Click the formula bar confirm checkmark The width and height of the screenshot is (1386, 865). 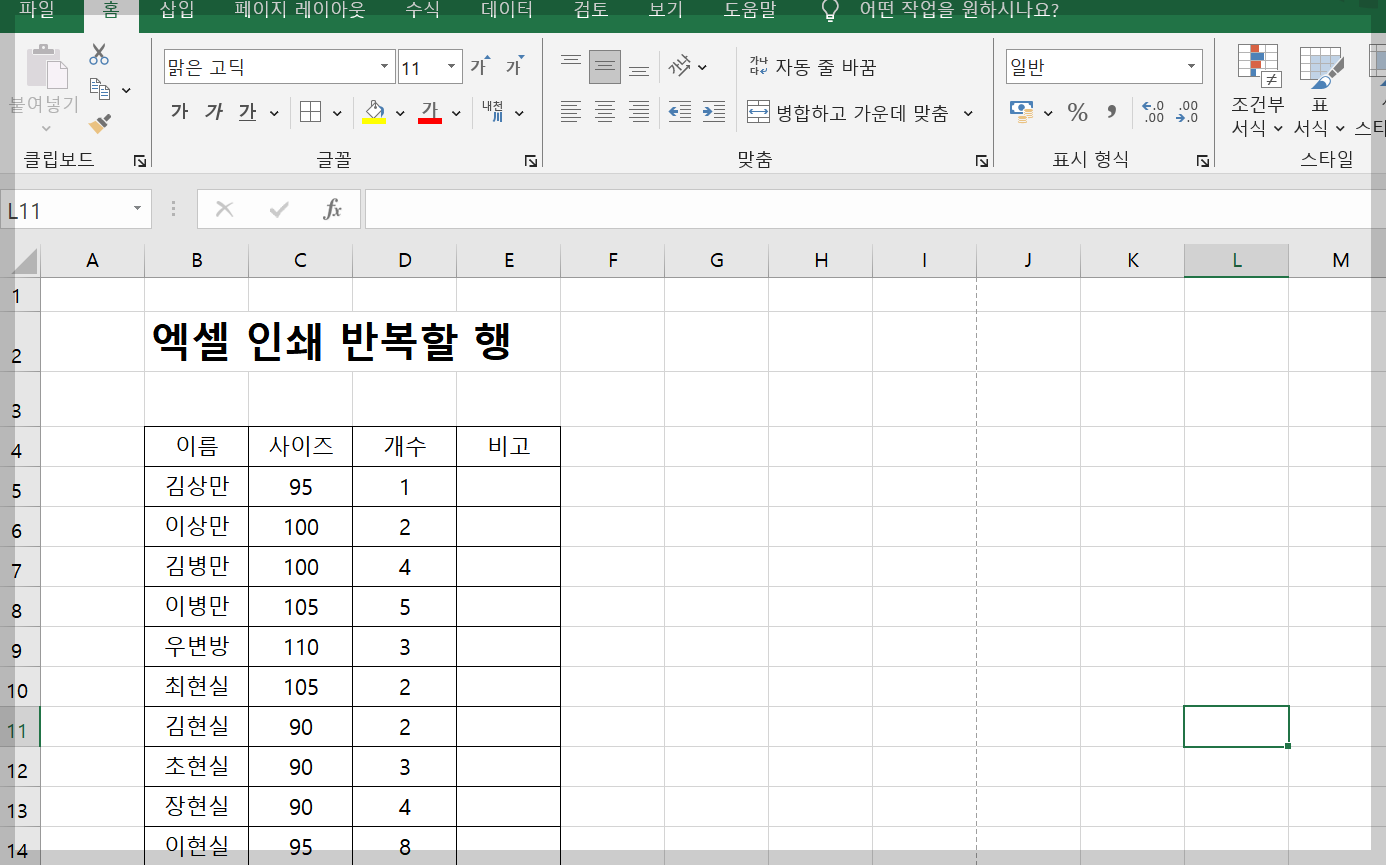click(x=279, y=209)
